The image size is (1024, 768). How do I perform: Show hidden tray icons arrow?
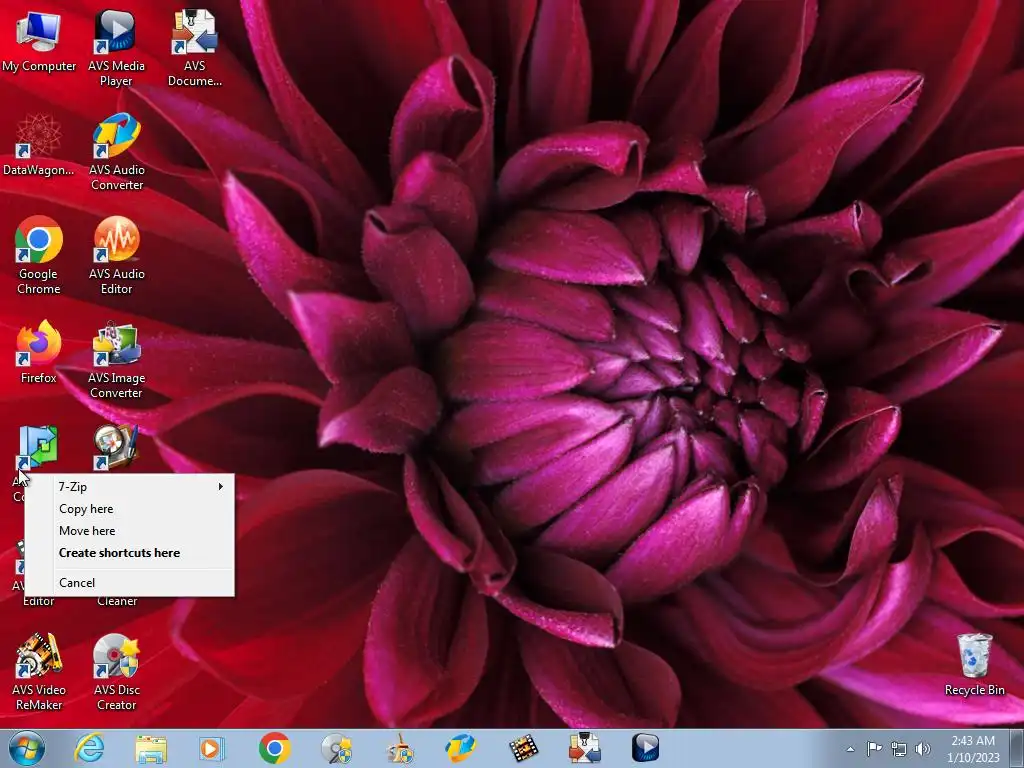pos(850,749)
